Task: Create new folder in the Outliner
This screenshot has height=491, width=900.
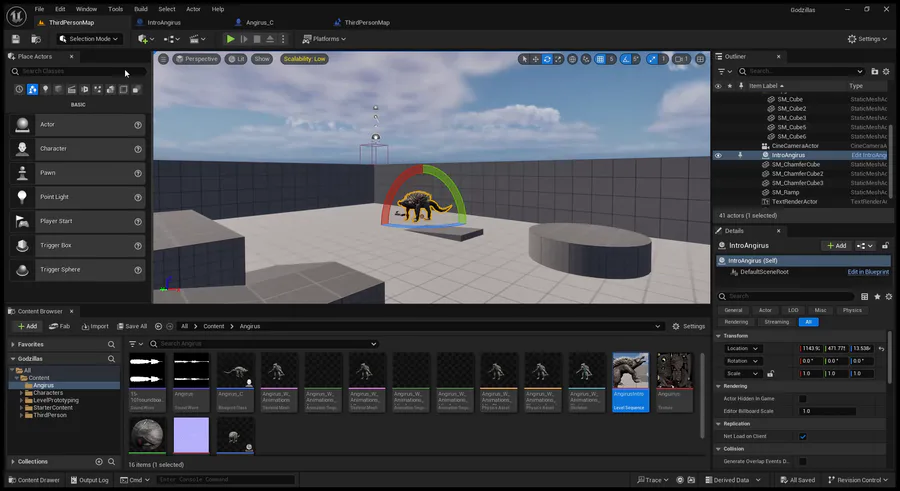Action: [875, 71]
